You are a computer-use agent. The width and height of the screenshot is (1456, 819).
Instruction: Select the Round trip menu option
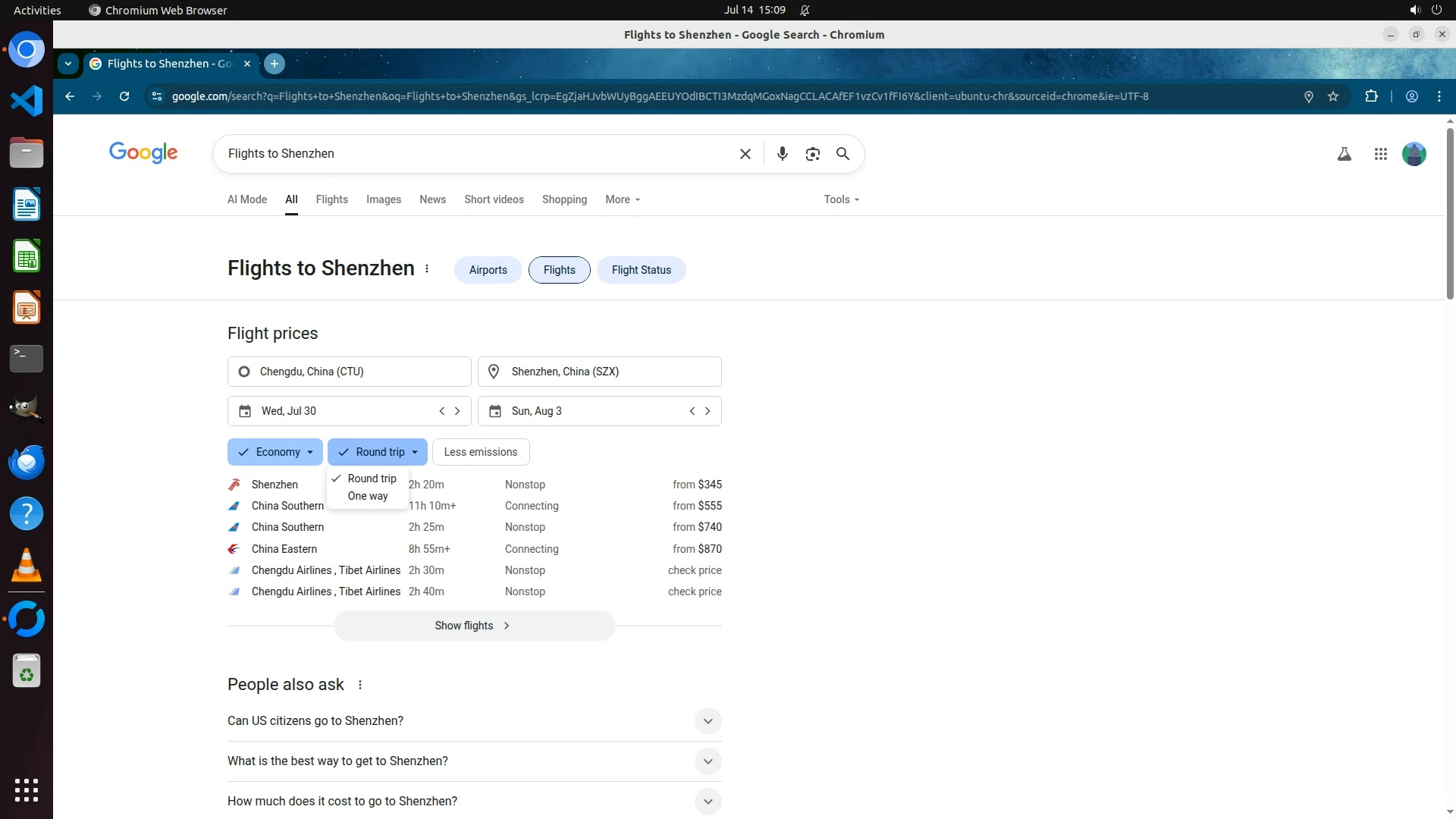(x=372, y=479)
